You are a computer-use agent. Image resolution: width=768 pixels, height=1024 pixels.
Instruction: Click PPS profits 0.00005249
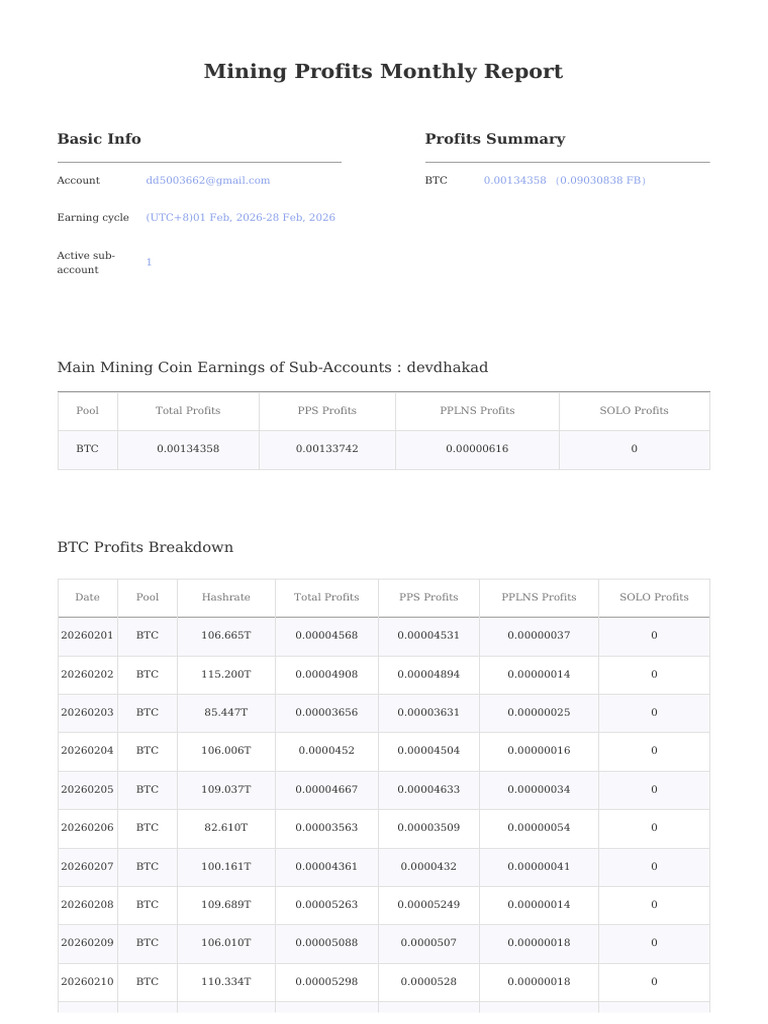(428, 904)
